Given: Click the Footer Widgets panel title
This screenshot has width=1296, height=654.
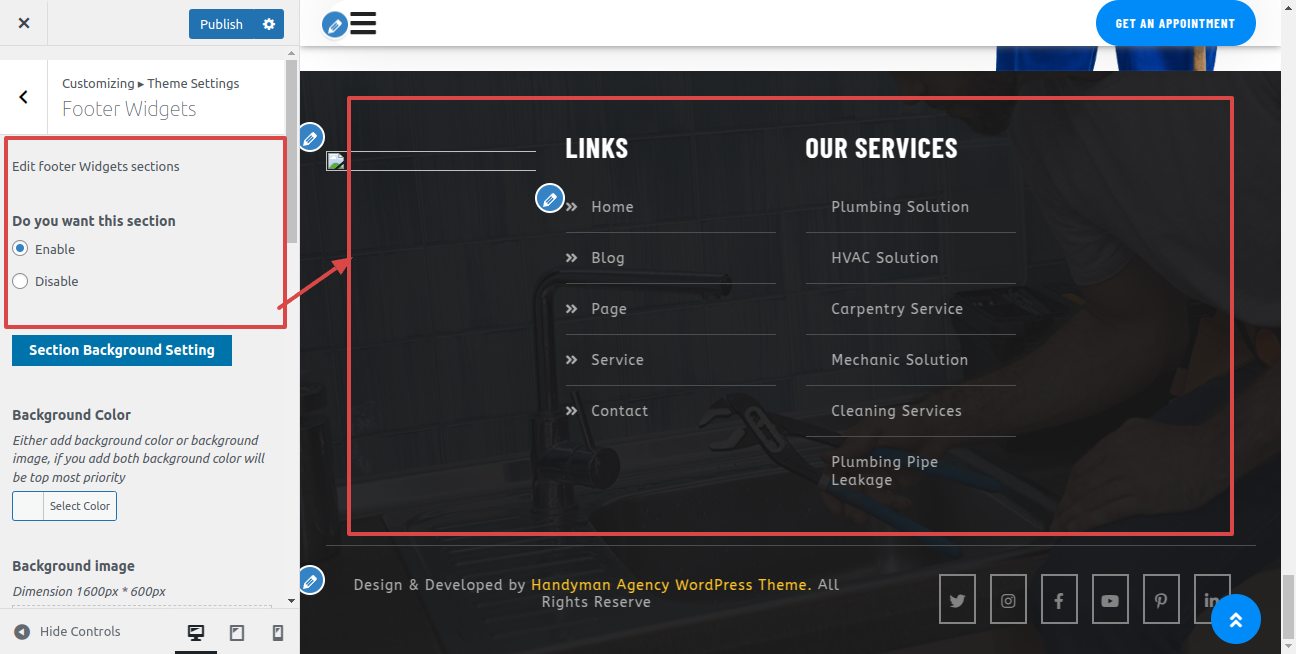Looking at the screenshot, I should [129, 109].
